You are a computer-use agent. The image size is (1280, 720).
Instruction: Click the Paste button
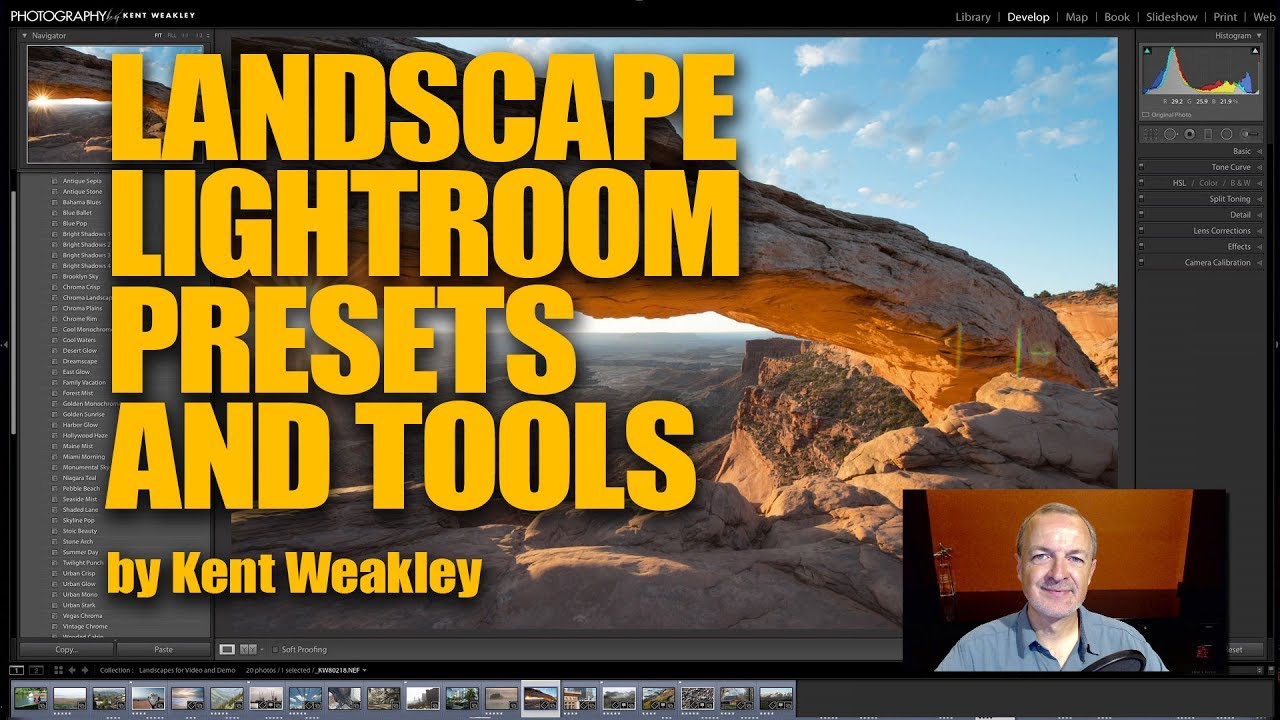tap(163, 649)
